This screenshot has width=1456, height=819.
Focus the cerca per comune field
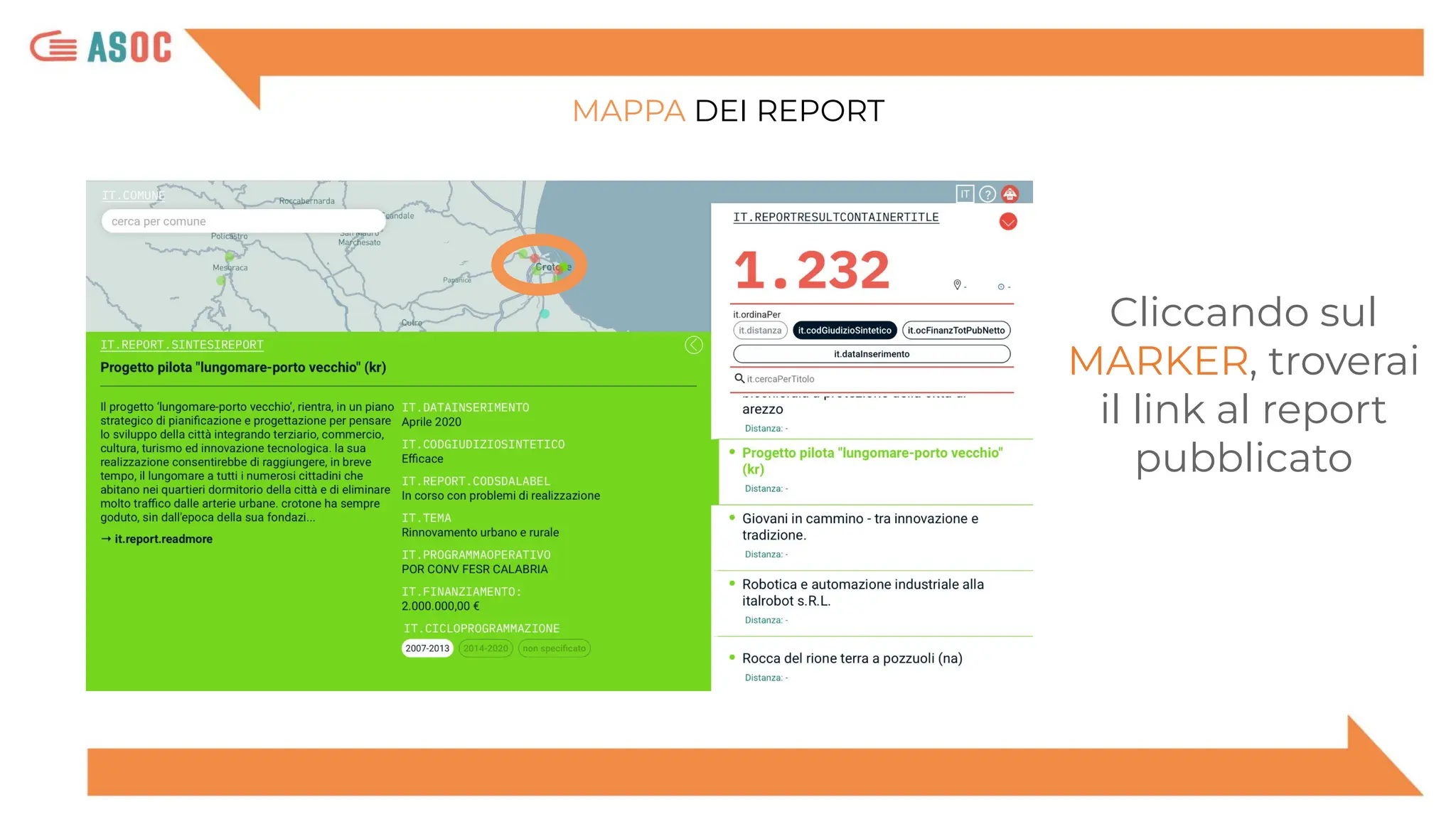pos(243,221)
